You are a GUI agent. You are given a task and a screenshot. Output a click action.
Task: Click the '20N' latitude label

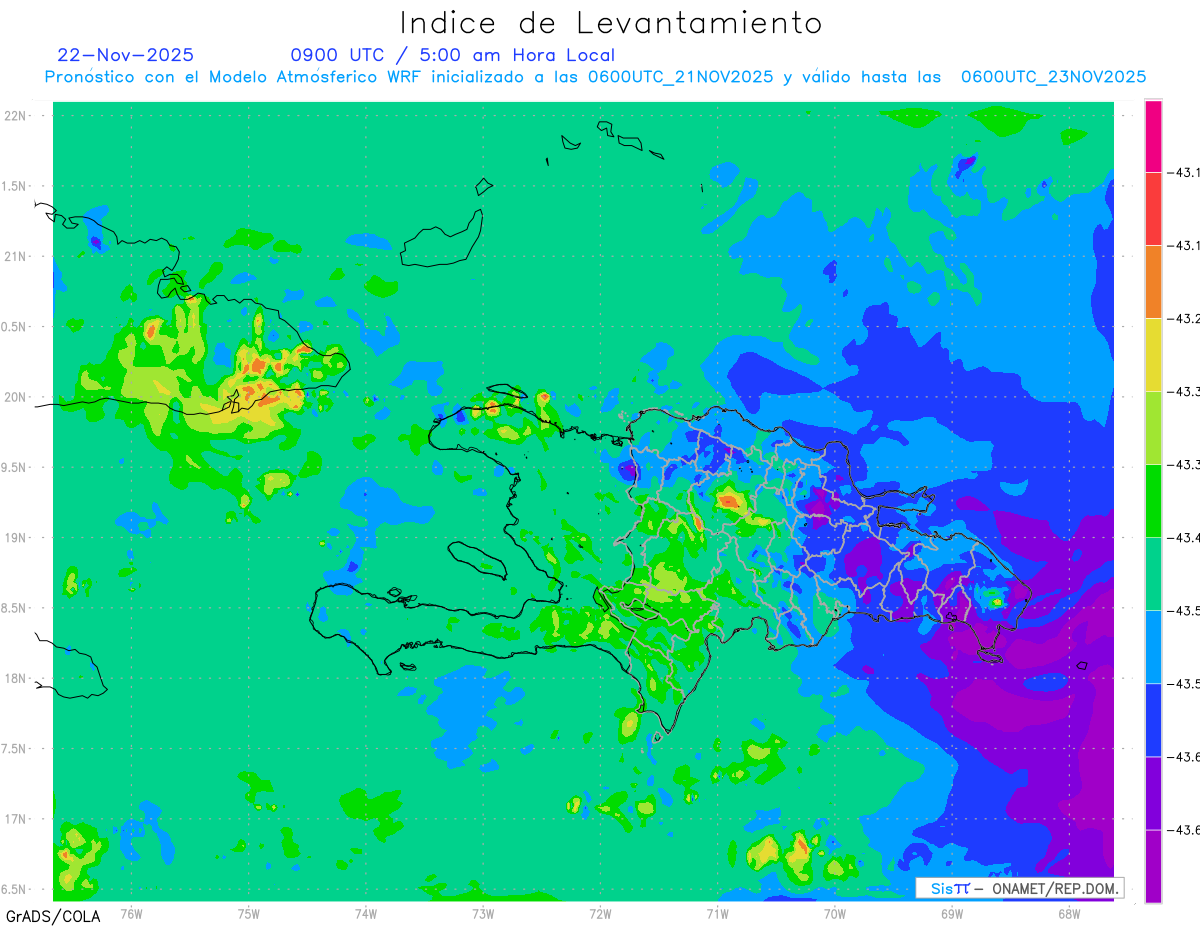pos(16,397)
